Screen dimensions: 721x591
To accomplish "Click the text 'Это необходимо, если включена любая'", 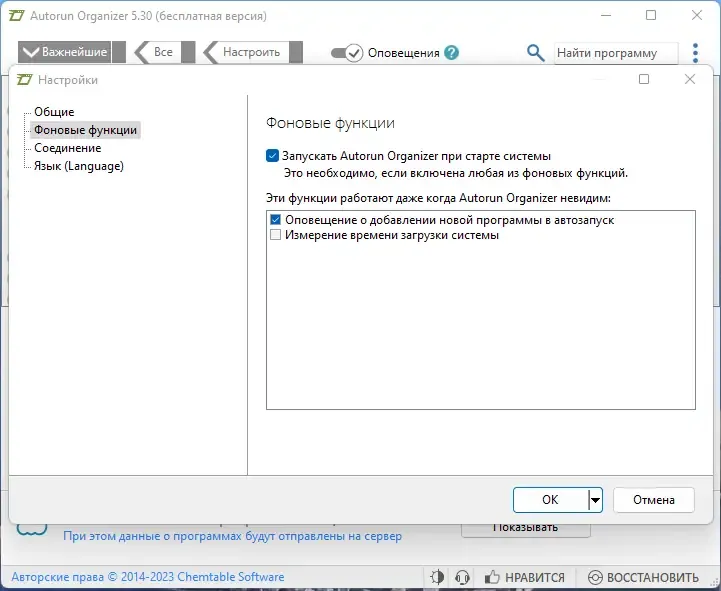I will (387, 173).
